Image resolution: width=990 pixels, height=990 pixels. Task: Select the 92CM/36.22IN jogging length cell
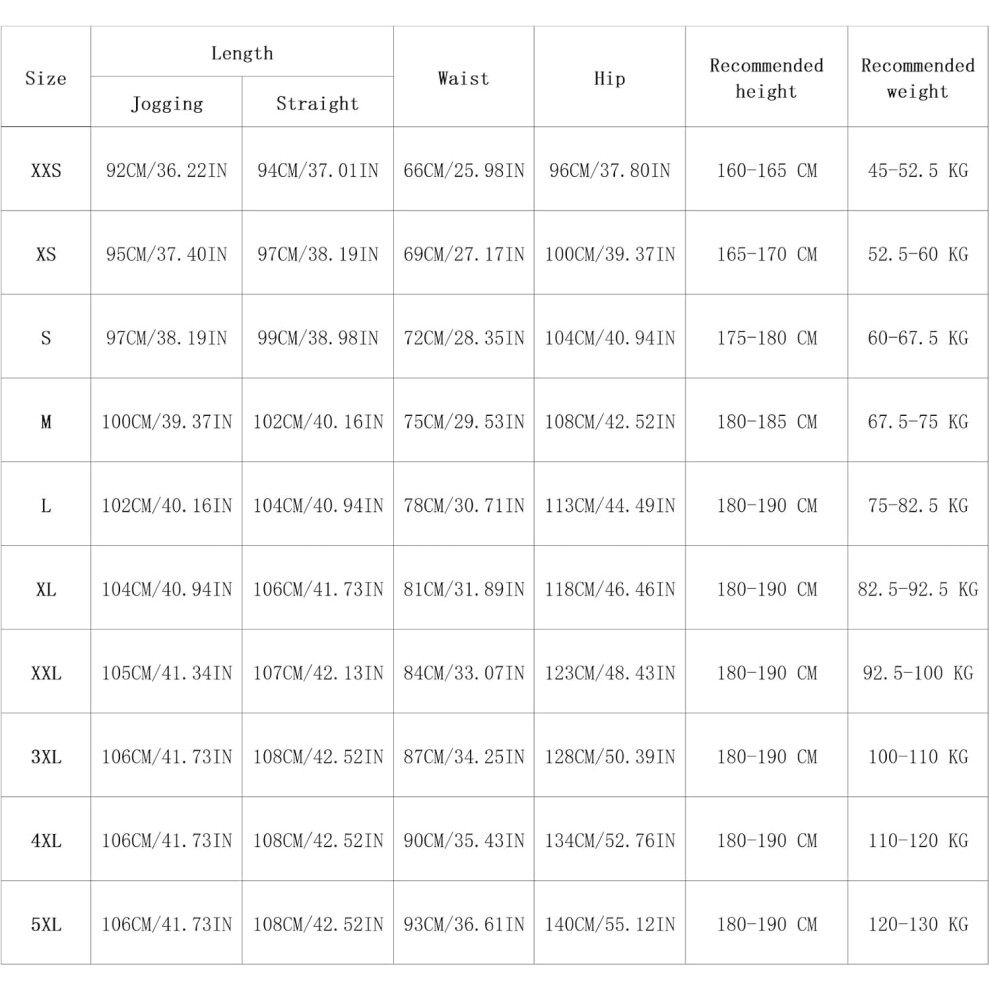pos(167,170)
